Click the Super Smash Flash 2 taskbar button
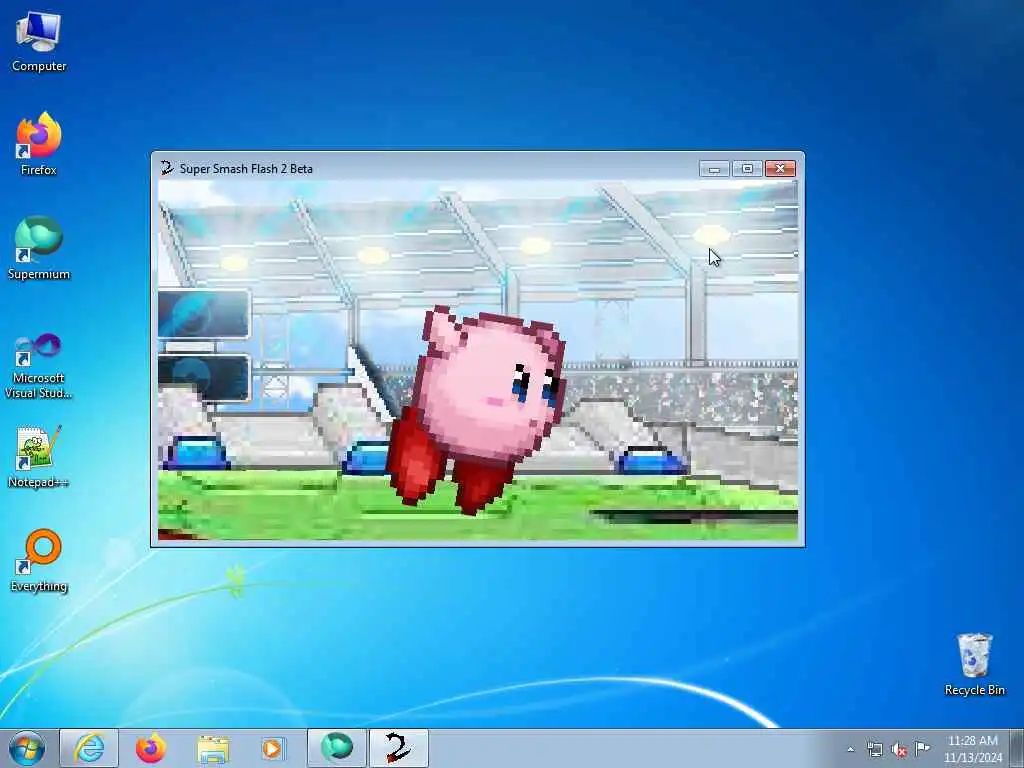This screenshot has height=768, width=1024. click(398, 748)
